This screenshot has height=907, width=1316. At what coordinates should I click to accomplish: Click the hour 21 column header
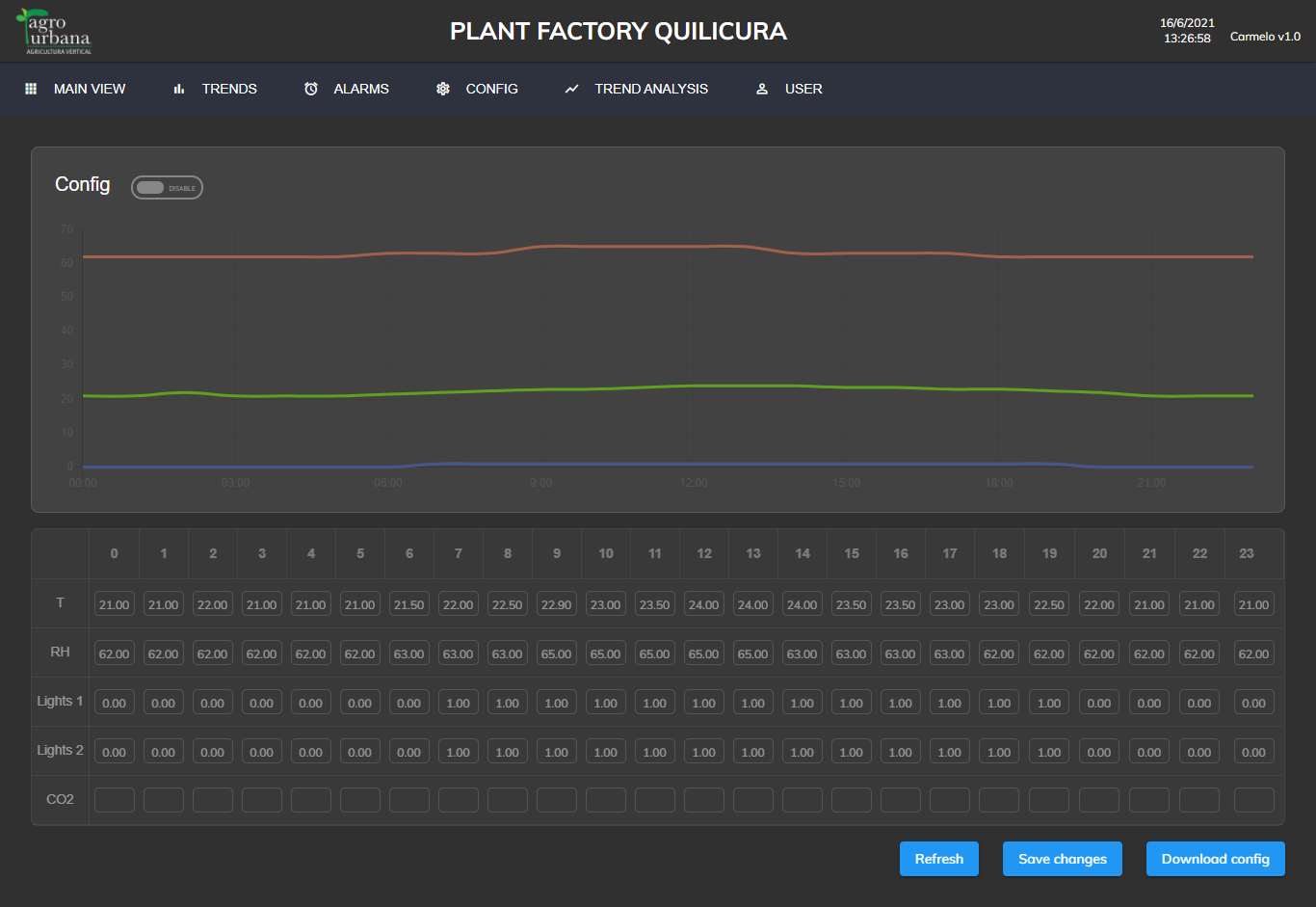tap(1149, 553)
